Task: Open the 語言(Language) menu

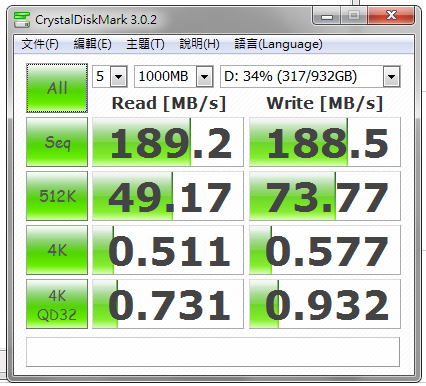Action: coord(278,44)
